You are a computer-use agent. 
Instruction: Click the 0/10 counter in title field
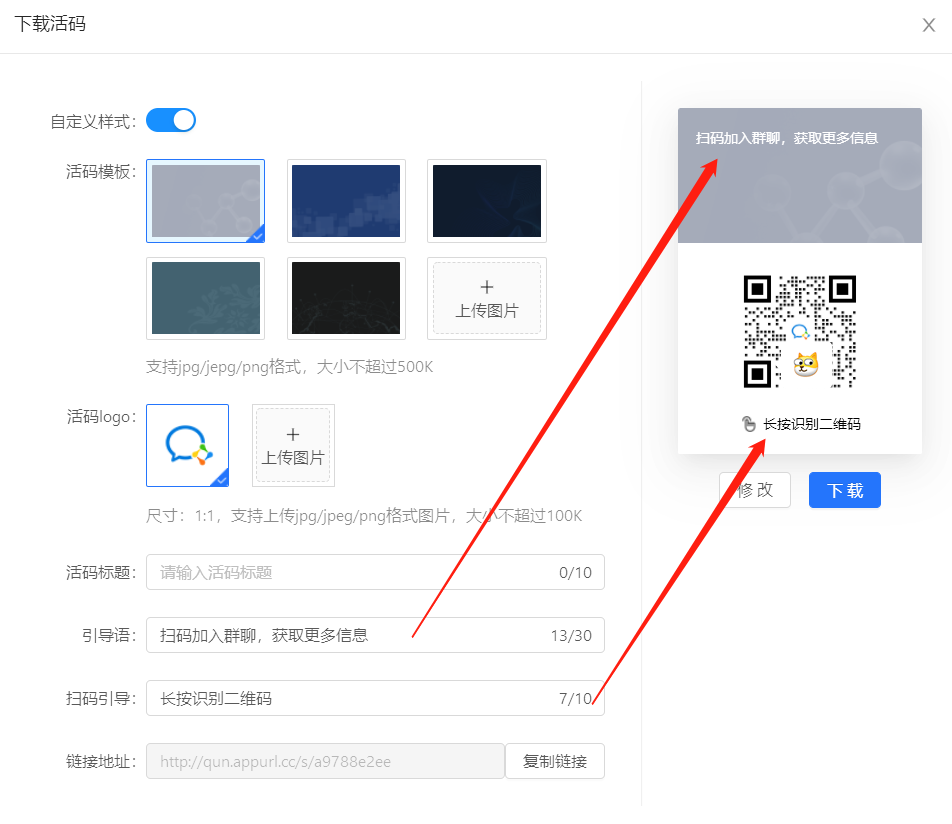click(x=575, y=573)
